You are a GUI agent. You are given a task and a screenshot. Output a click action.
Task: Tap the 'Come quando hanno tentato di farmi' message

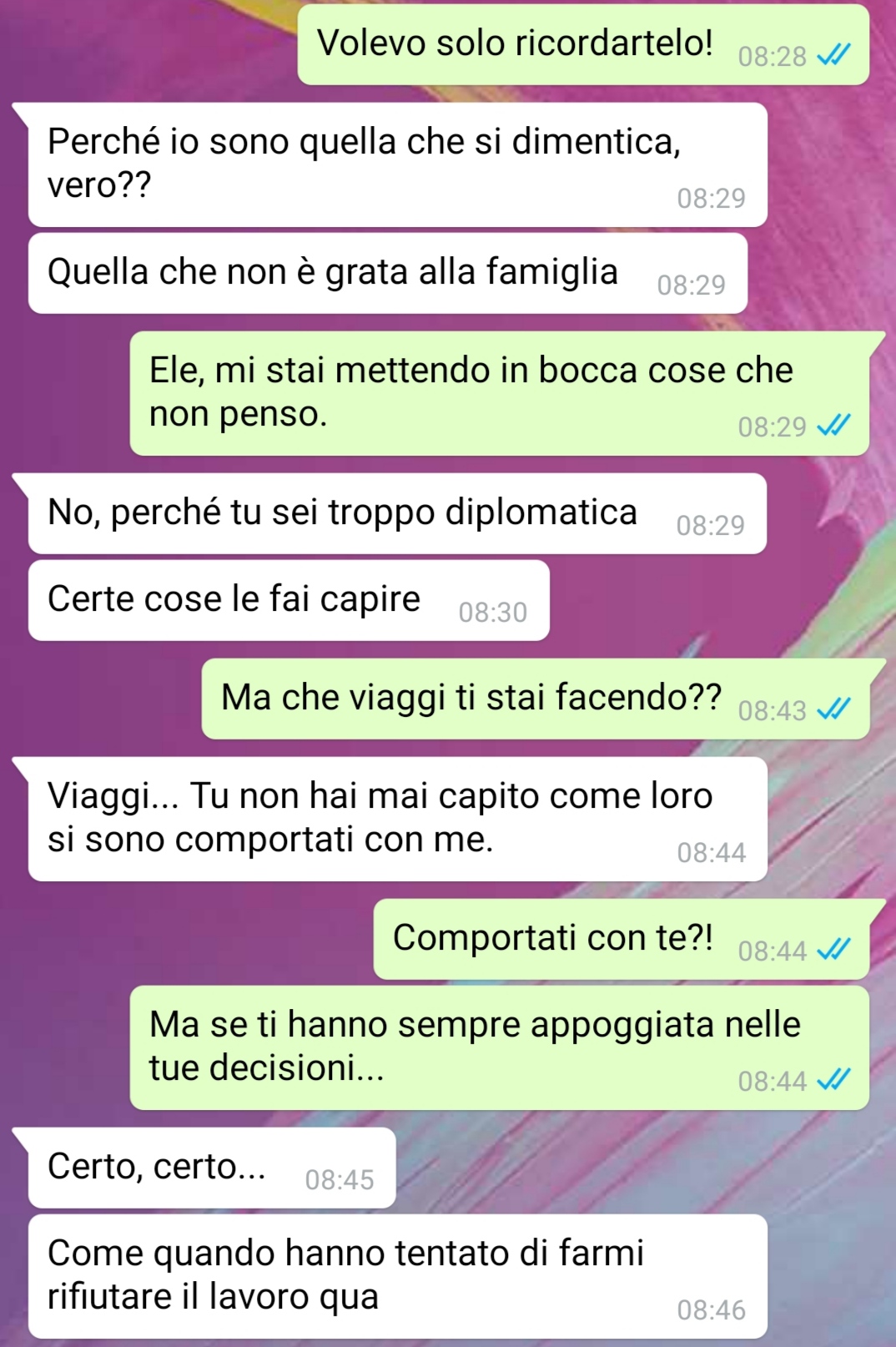pyautogui.click(x=397, y=1276)
